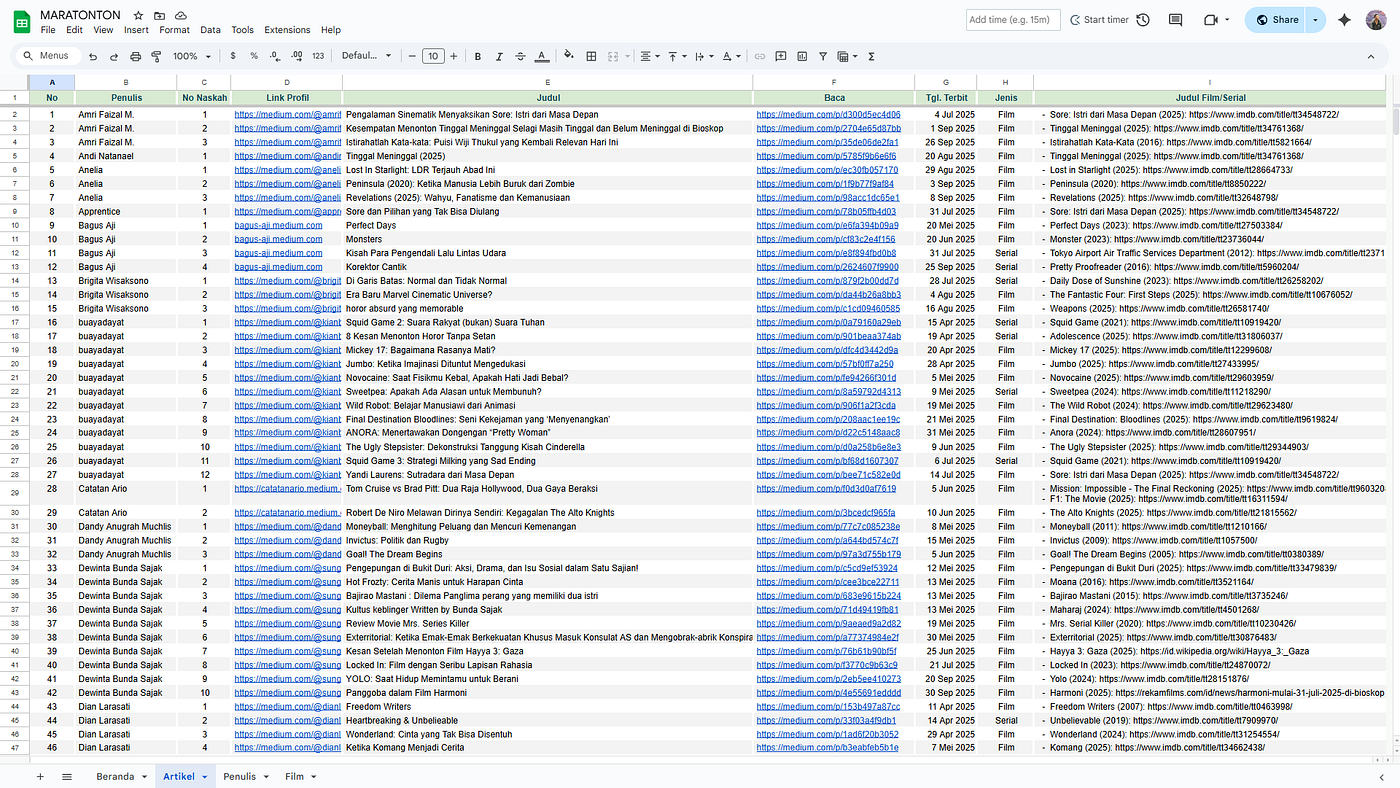Open the Artikel sheet tab arrow menu

pos(205,777)
